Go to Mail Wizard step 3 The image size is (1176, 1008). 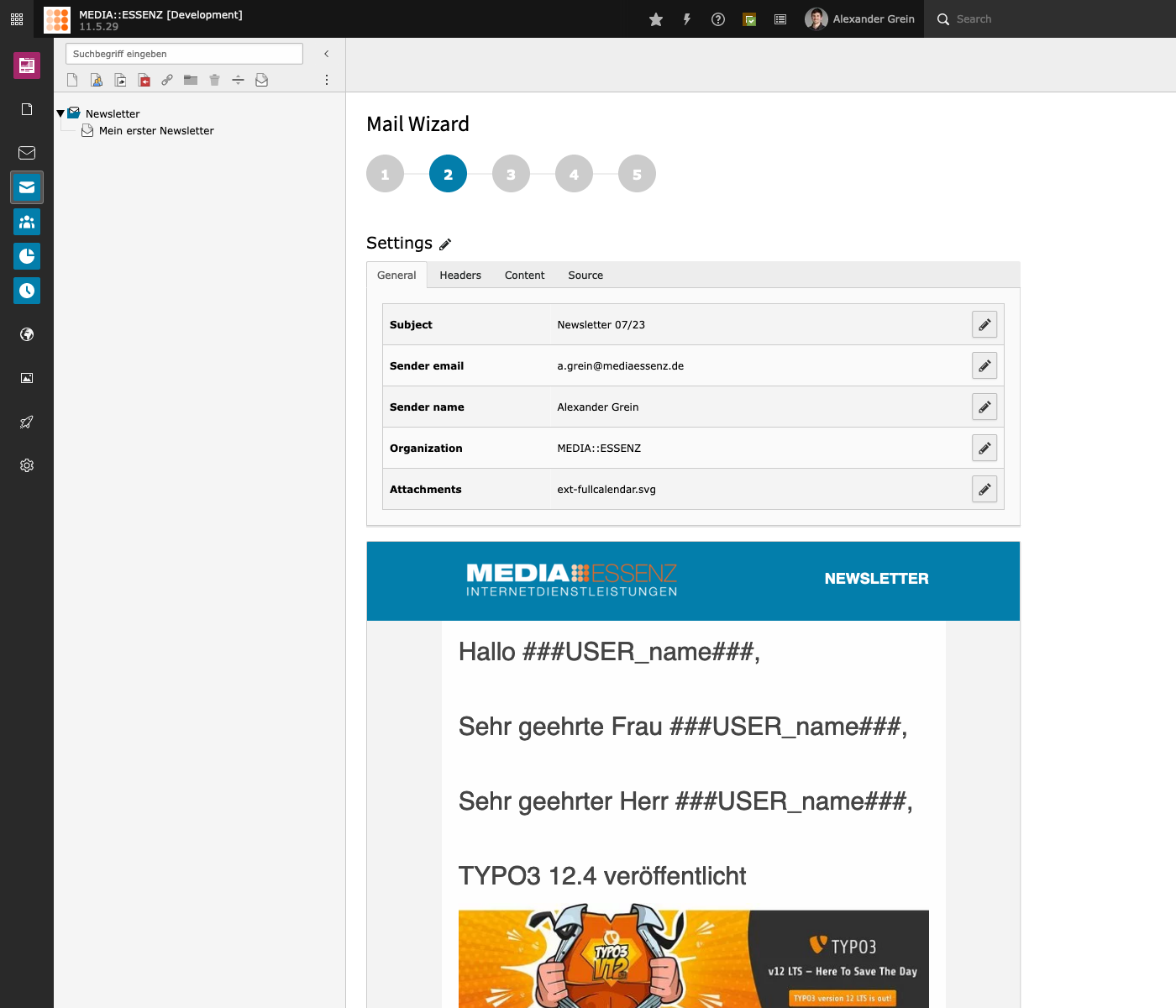(511, 174)
